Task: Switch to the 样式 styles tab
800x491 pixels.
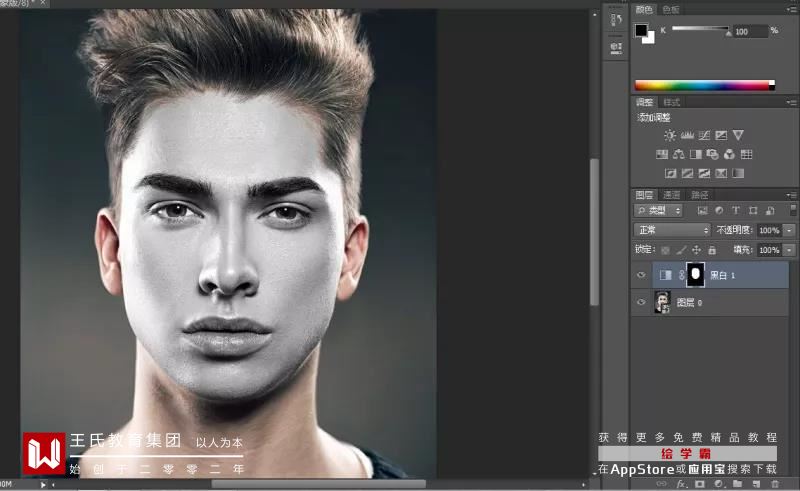Action: pos(671,102)
